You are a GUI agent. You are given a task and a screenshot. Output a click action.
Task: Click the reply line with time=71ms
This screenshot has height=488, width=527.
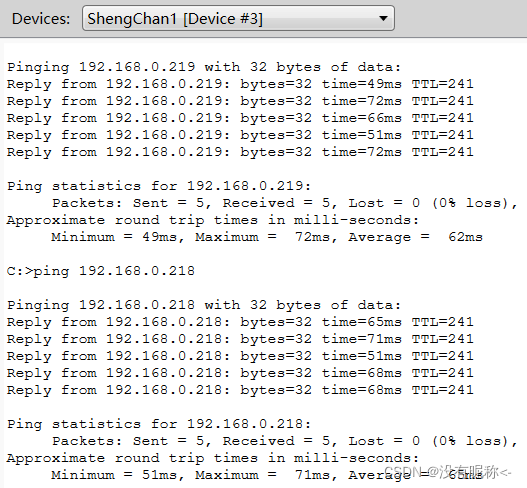click(240, 339)
